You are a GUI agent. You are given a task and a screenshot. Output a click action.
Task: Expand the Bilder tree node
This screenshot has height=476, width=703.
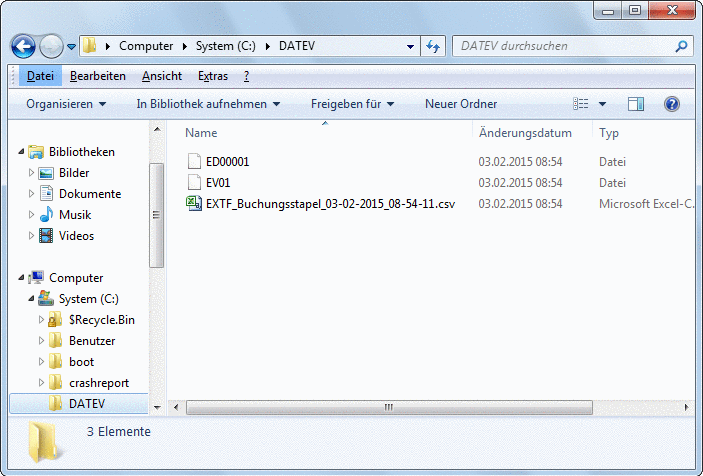click(x=31, y=173)
